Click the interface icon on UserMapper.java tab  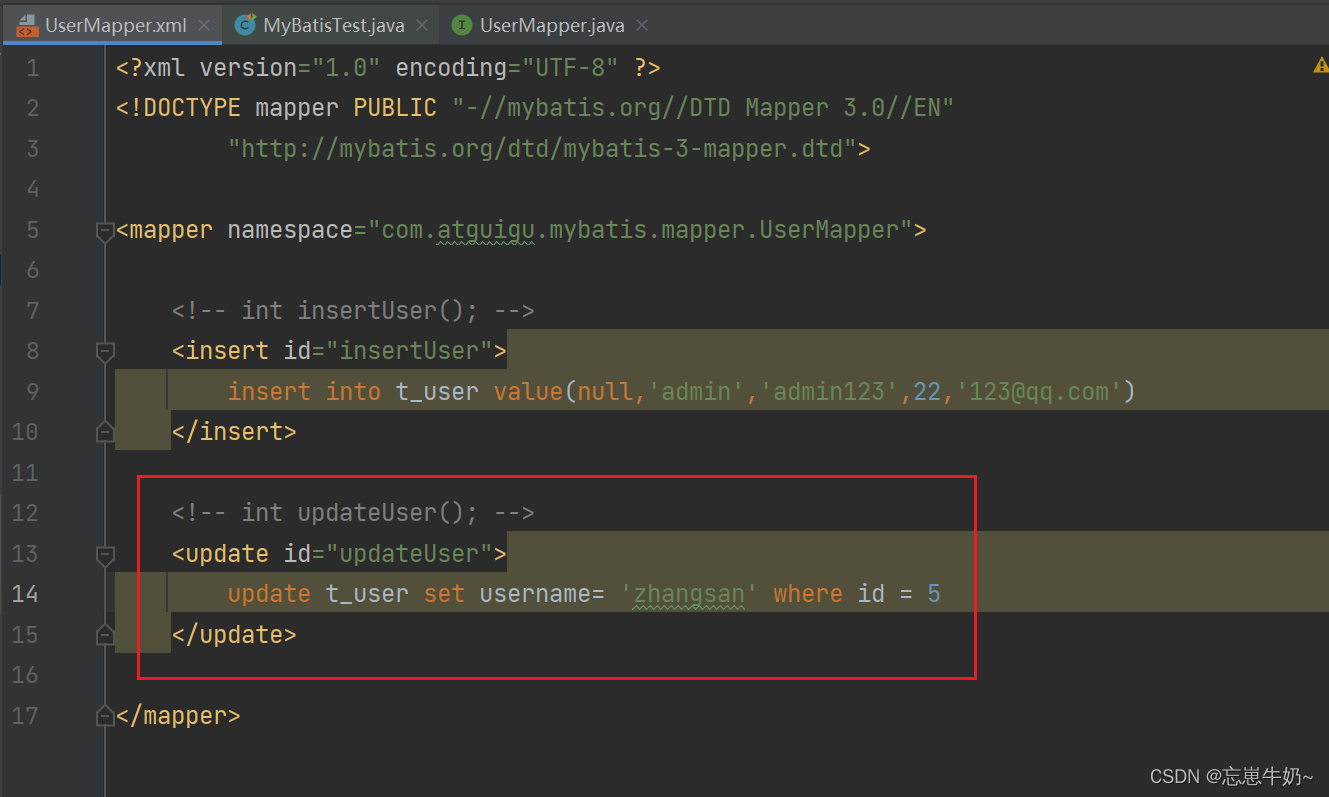(x=461, y=26)
